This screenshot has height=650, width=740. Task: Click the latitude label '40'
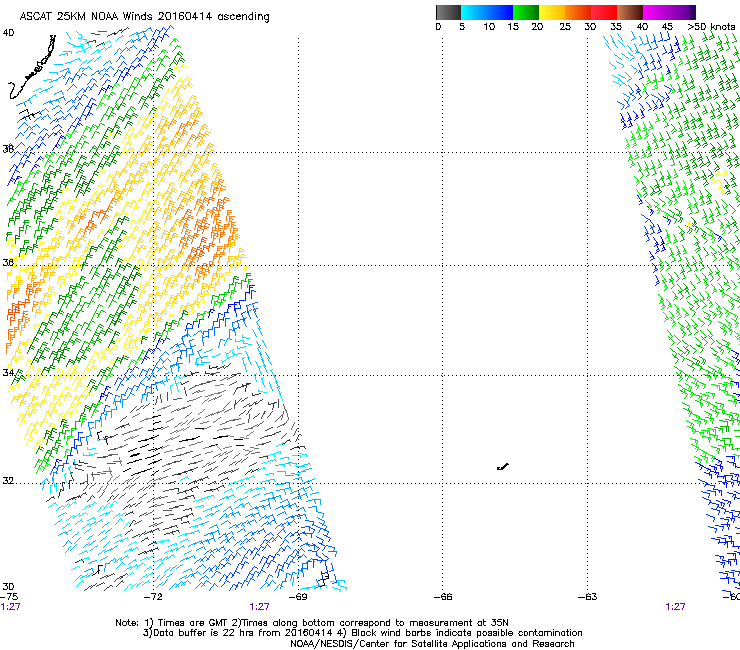[x=8, y=33]
